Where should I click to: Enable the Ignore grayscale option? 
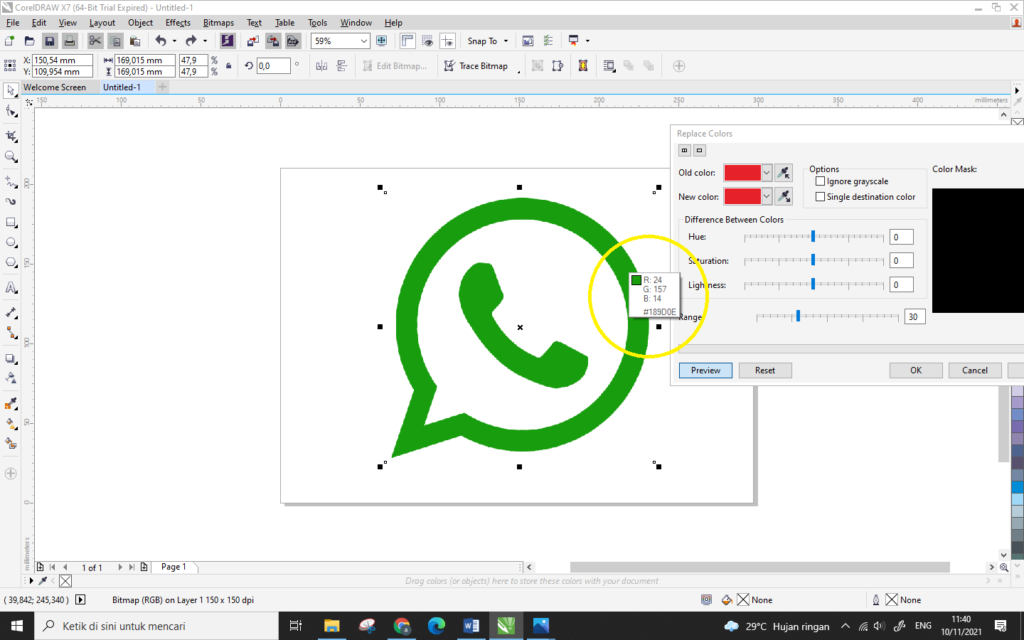tap(820, 181)
